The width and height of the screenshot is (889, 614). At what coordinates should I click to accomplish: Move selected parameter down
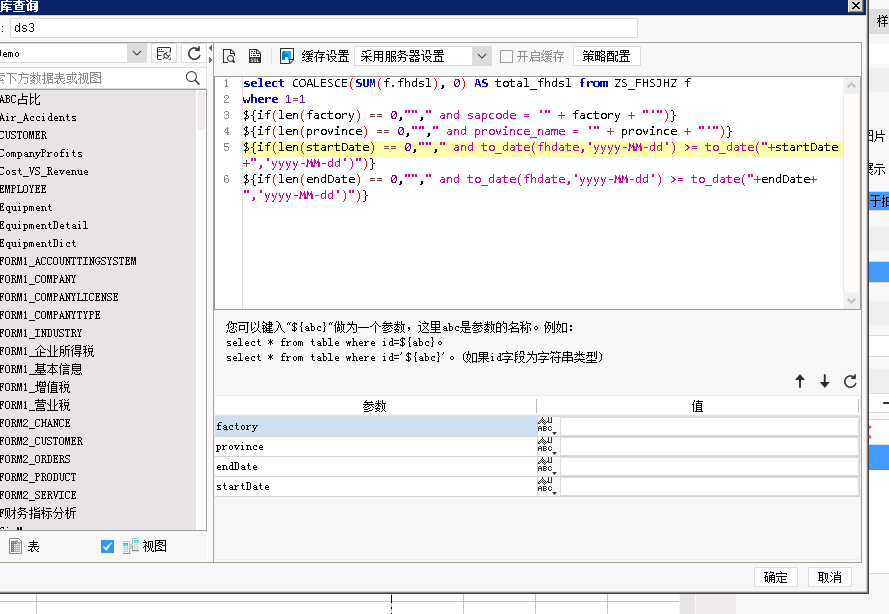click(x=825, y=381)
